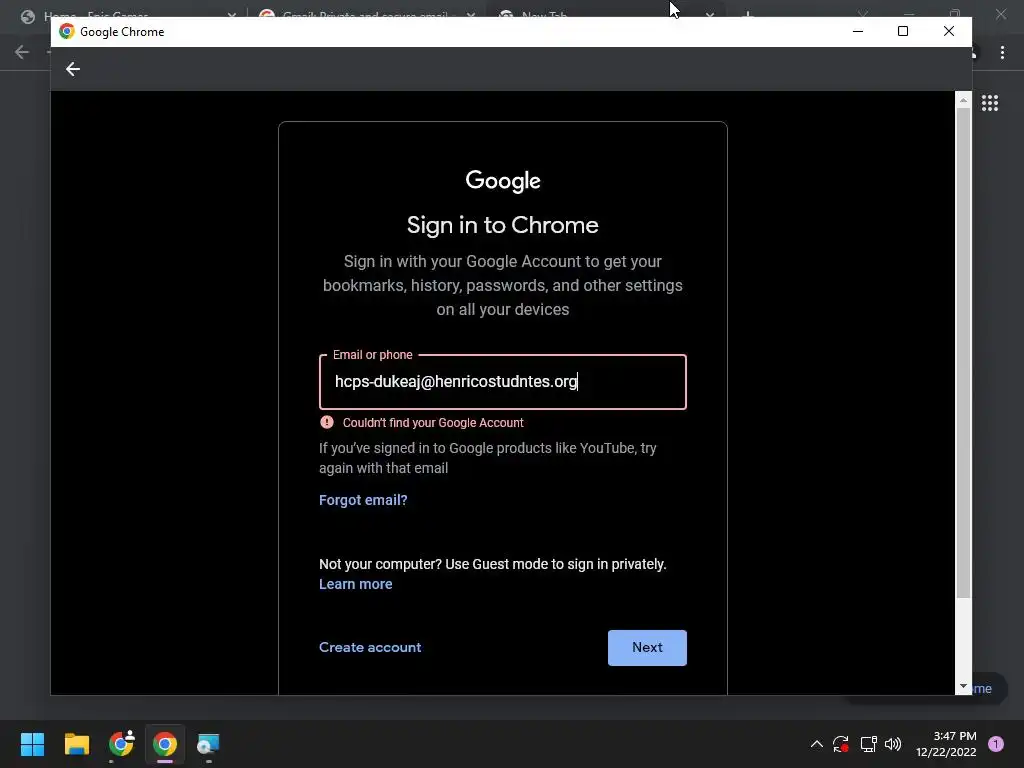The image size is (1024, 768).
Task: Open File Explorer from the taskbar
Action: [x=76, y=744]
